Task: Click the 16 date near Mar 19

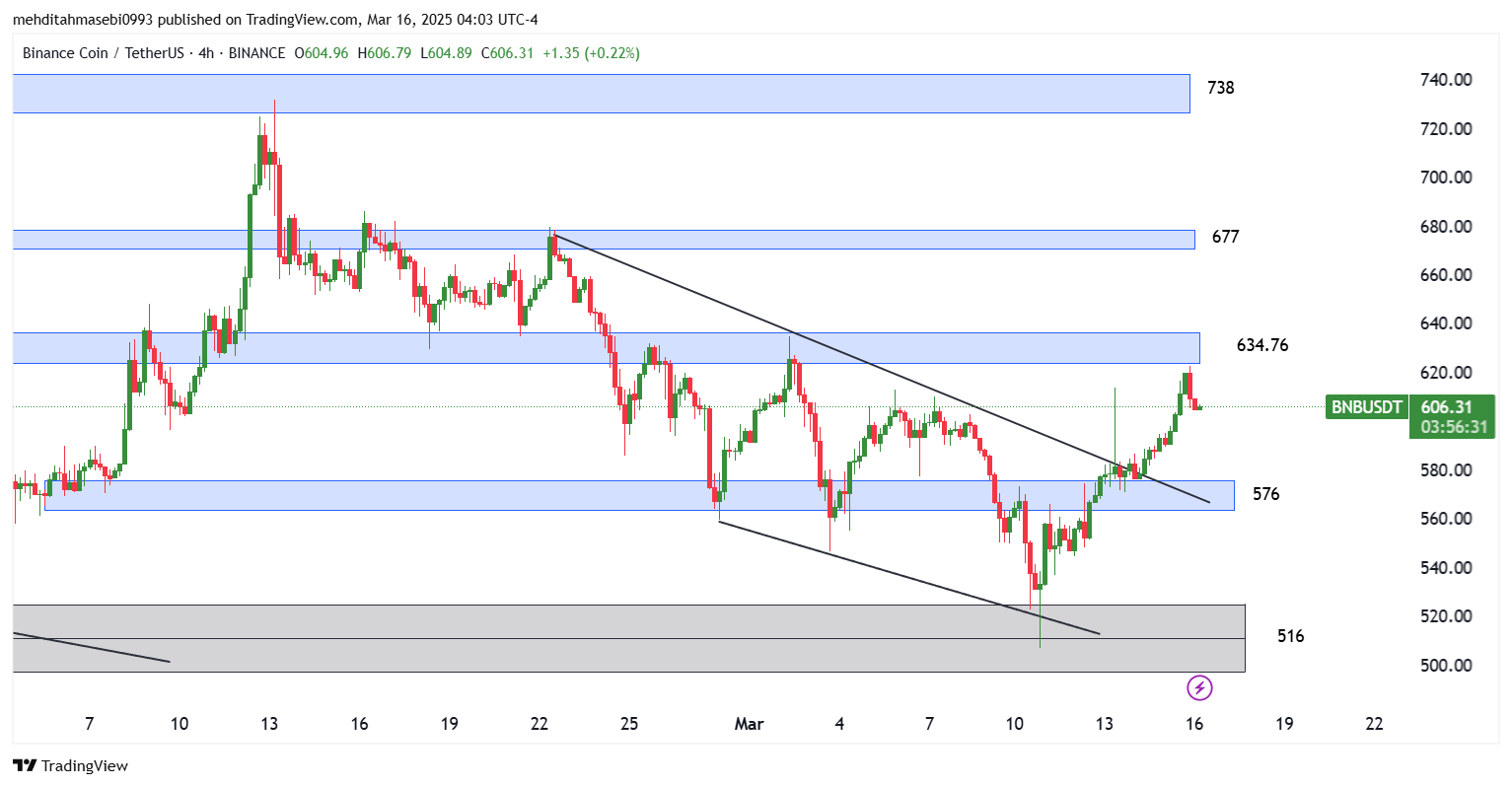Action: click(x=1194, y=724)
